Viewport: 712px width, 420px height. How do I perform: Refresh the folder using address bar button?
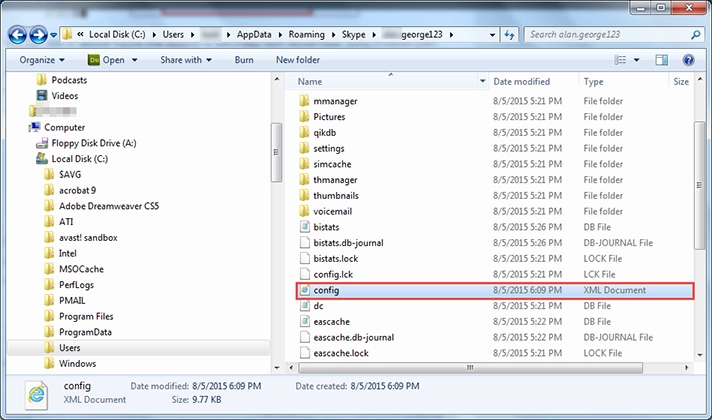[509, 35]
